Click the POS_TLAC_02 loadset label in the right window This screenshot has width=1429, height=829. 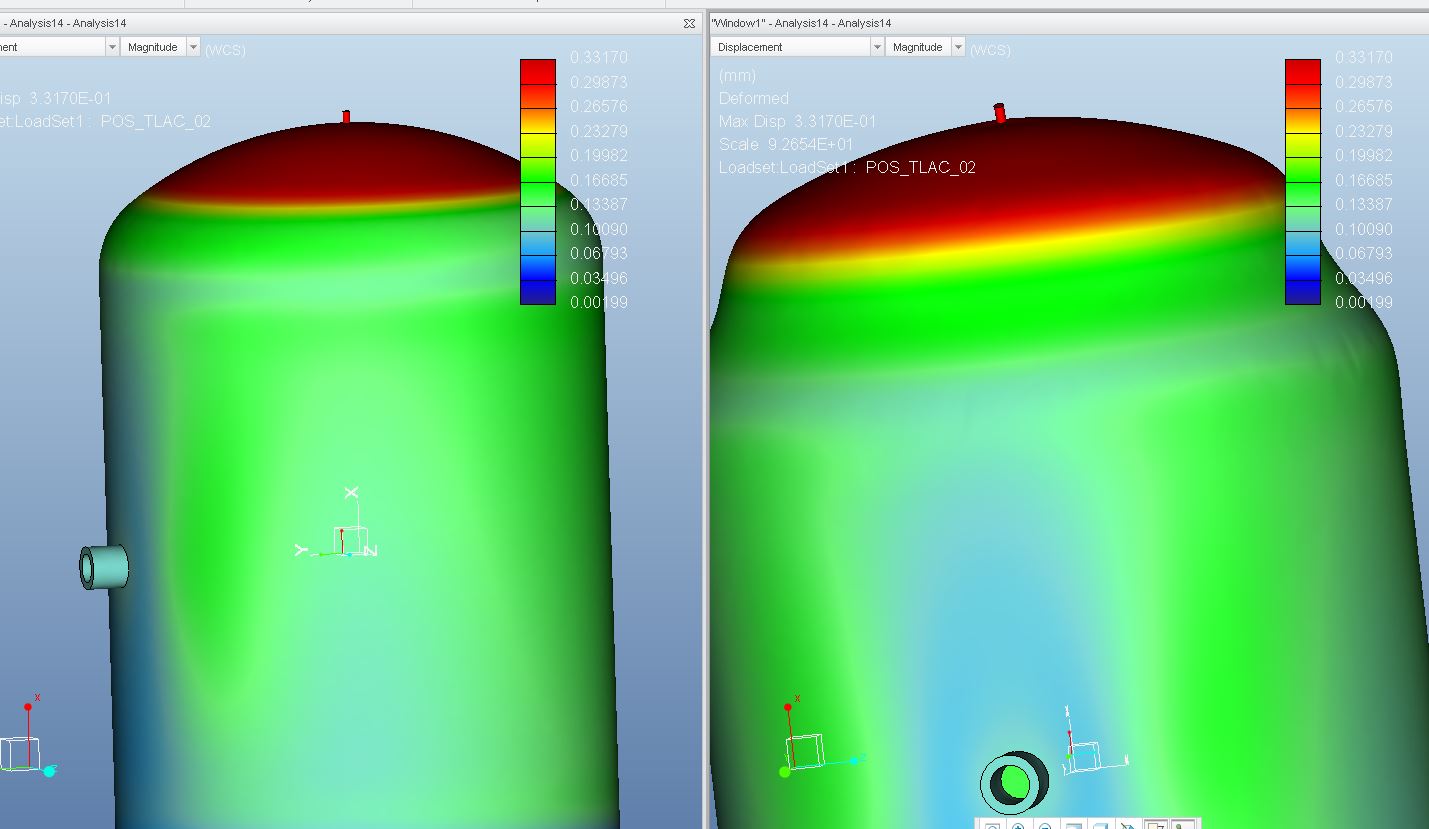[920, 167]
